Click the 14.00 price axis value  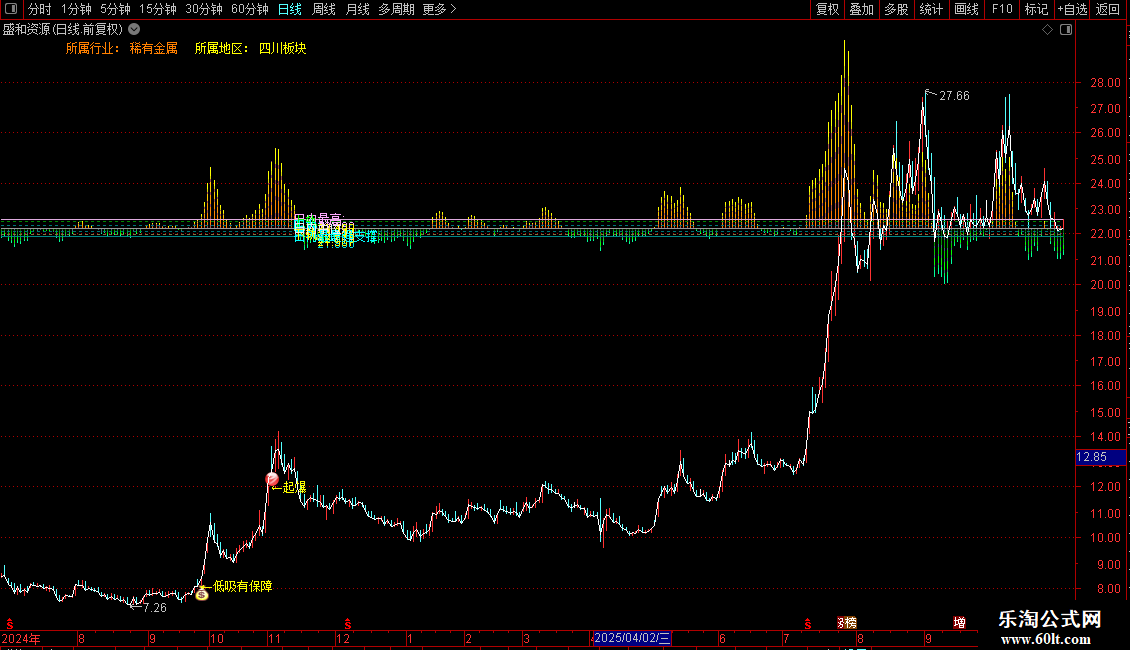click(x=1105, y=437)
